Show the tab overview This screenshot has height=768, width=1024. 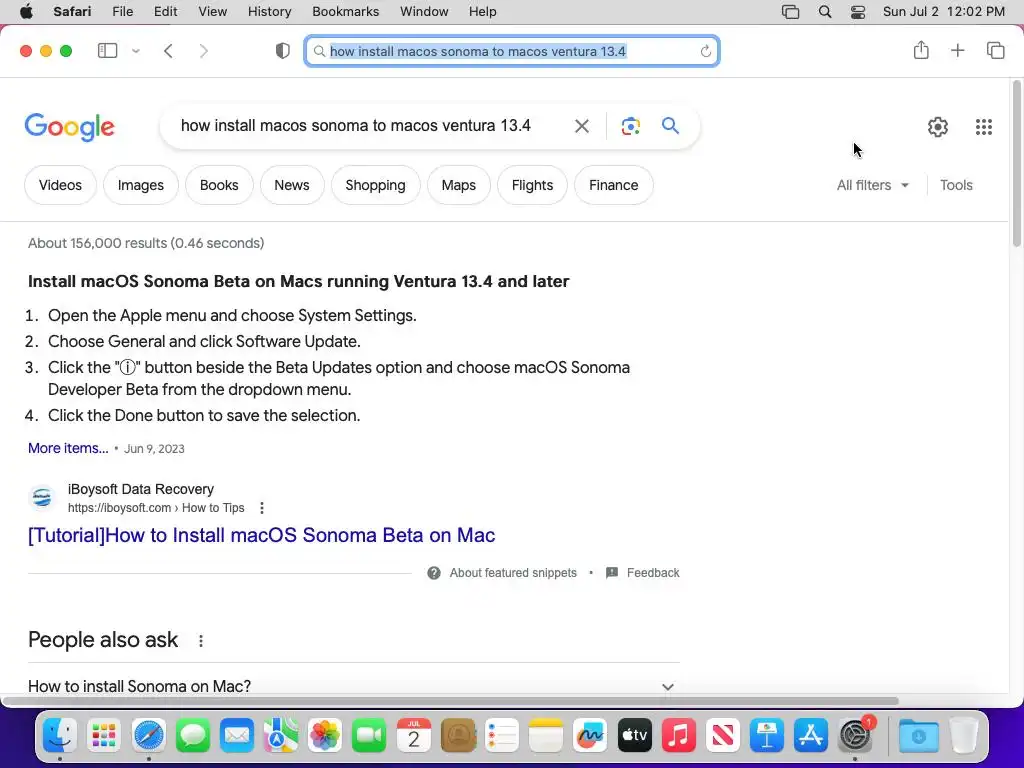click(995, 50)
